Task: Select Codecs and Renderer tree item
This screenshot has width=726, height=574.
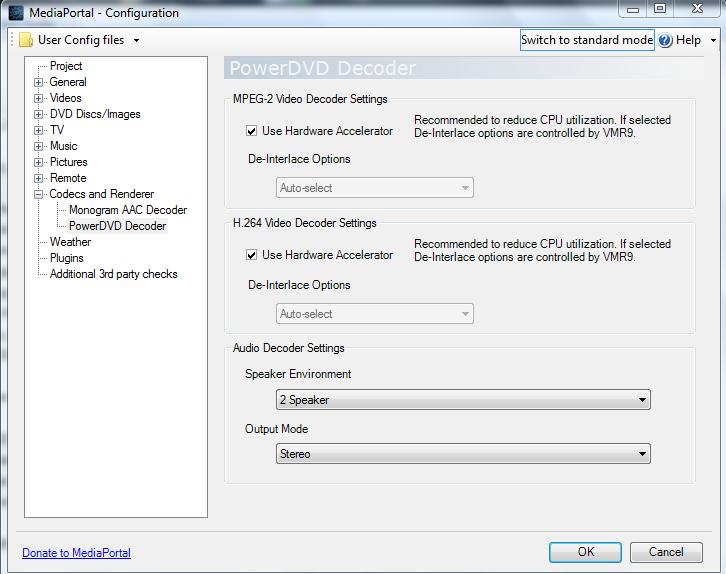Action: pos(102,194)
